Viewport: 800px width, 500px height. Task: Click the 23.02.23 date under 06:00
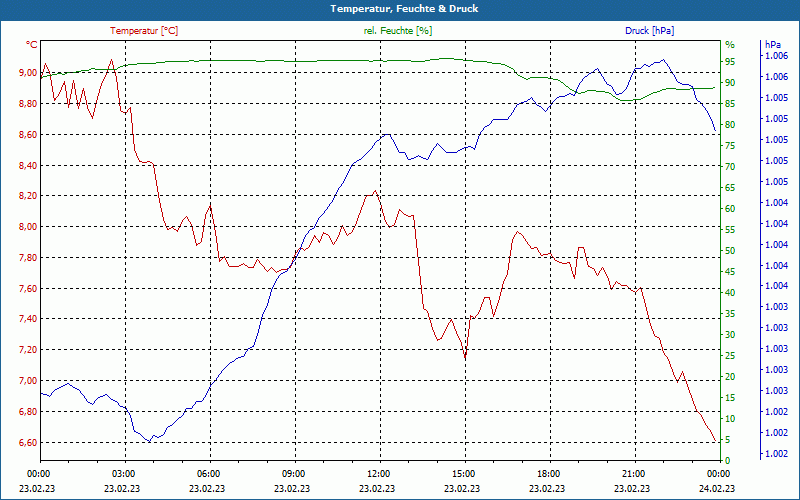click(207, 488)
